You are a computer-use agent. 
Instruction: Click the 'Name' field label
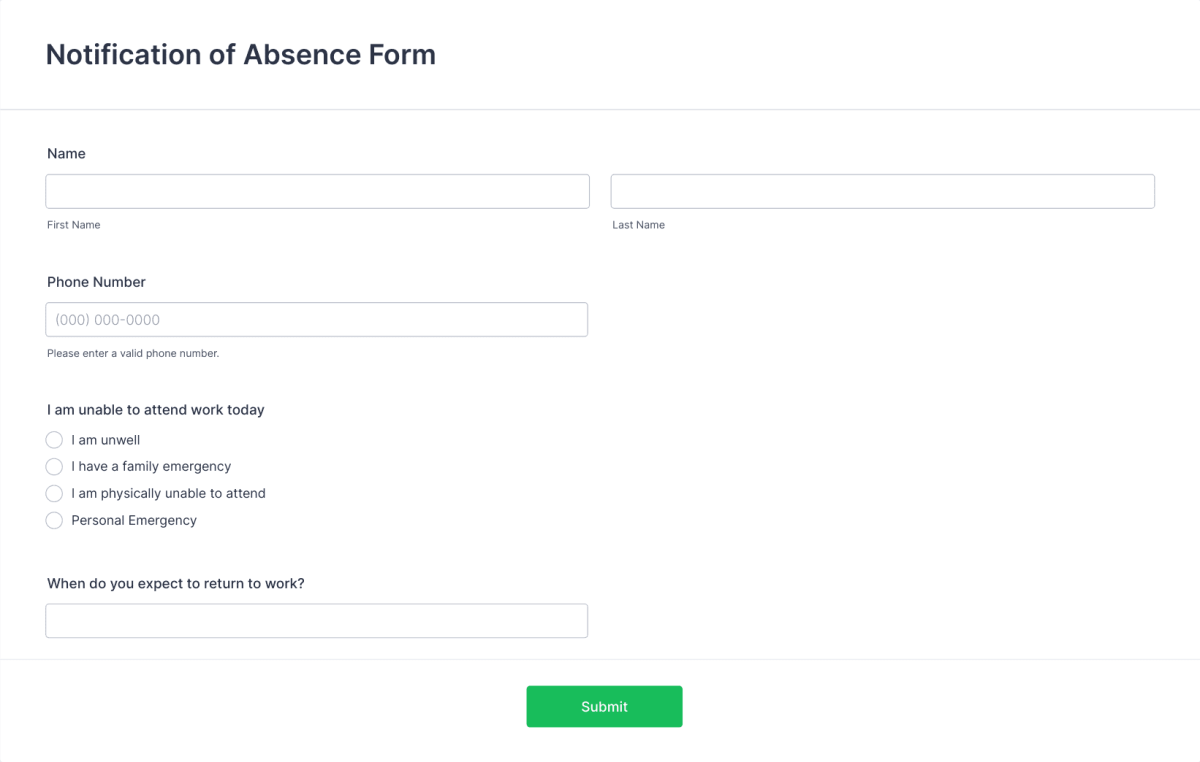click(x=66, y=153)
